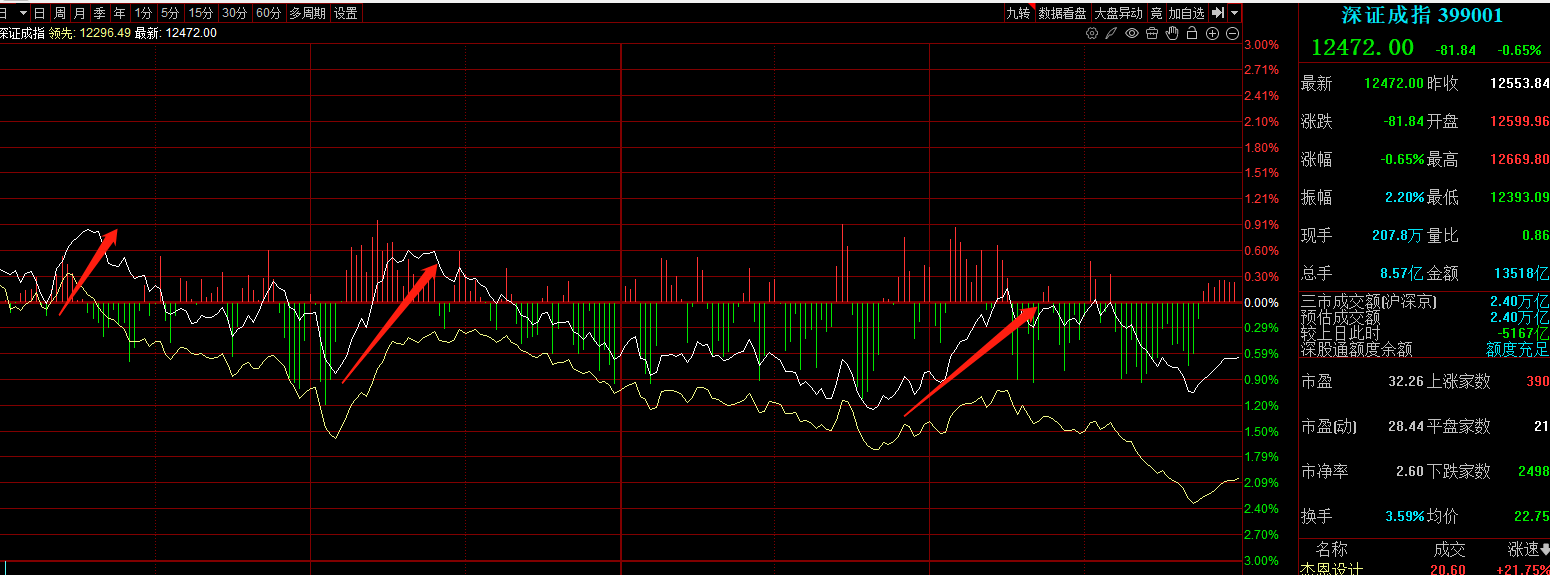Switch to 年 yearly period tab
The height and width of the screenshot is (575, 1550).
coord(120,13)
